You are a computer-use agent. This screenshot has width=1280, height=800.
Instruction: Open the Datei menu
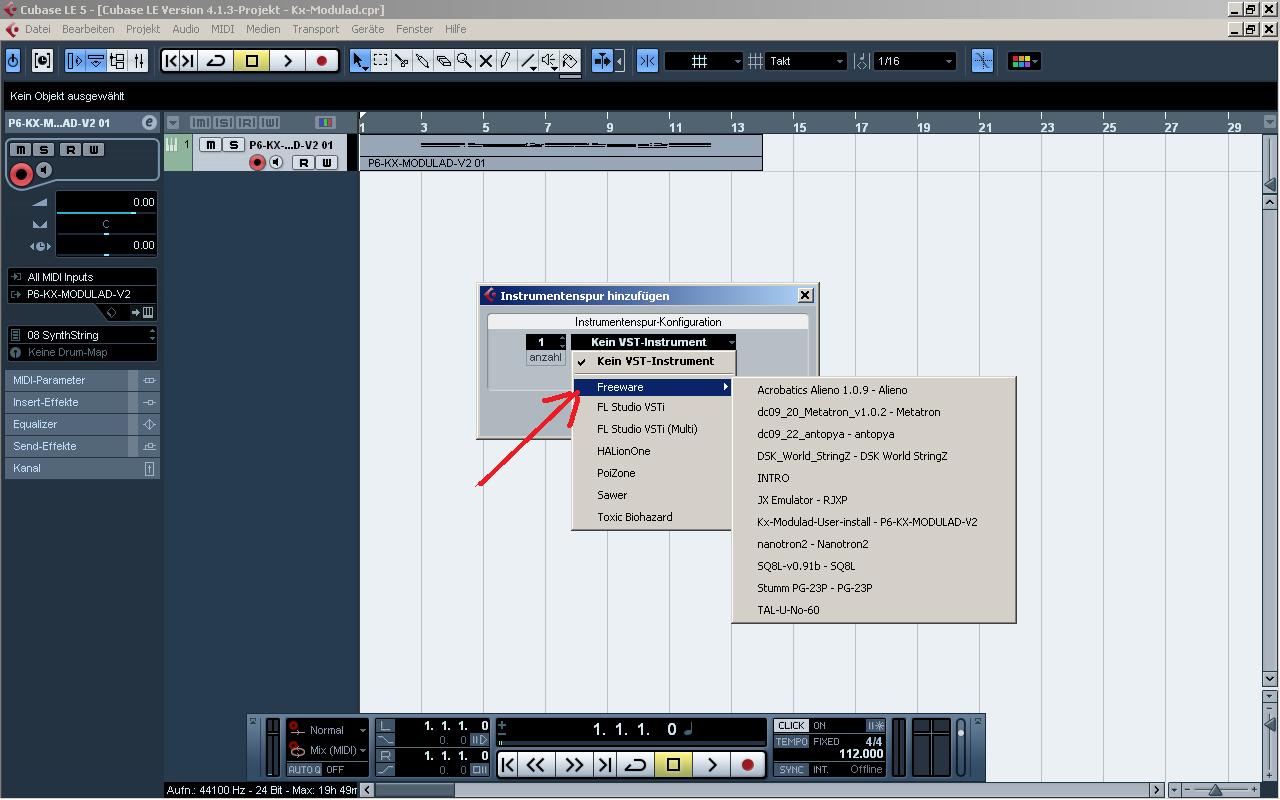(37, 29)
